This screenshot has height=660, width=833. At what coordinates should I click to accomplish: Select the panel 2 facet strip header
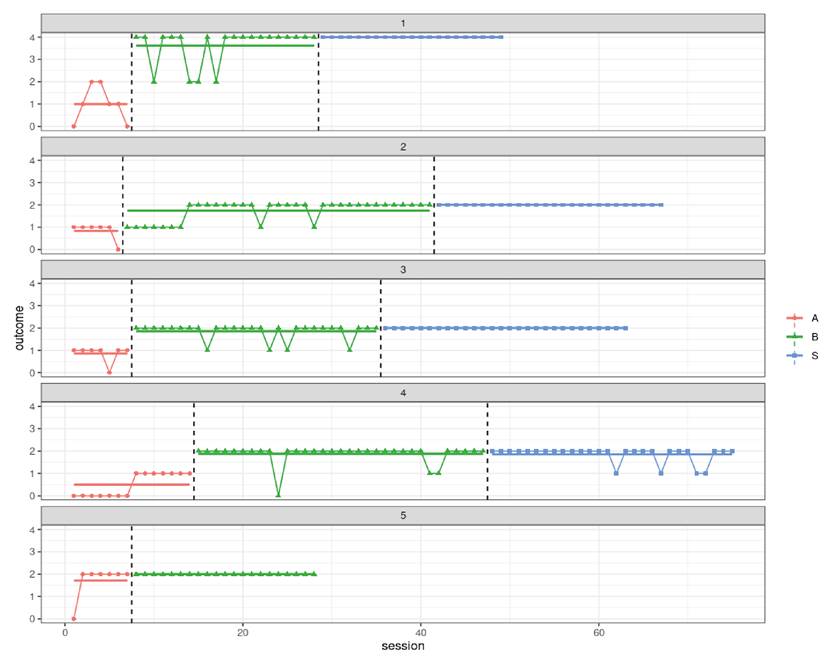[403, 147]
